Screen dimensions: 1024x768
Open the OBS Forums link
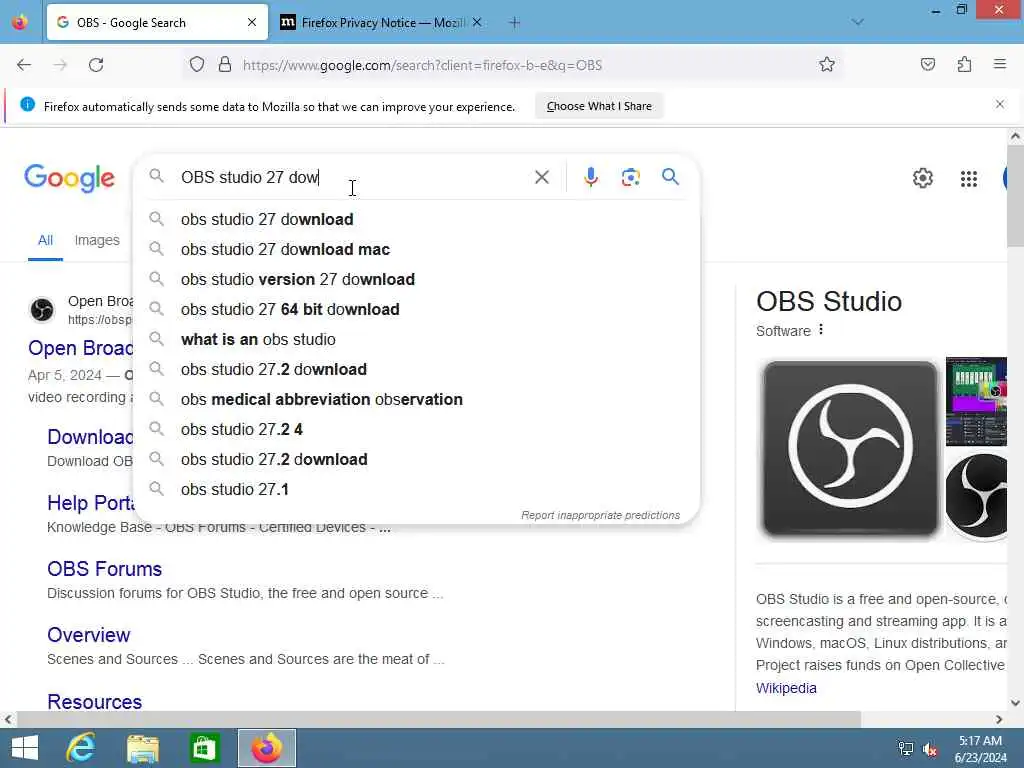(104, 569)
